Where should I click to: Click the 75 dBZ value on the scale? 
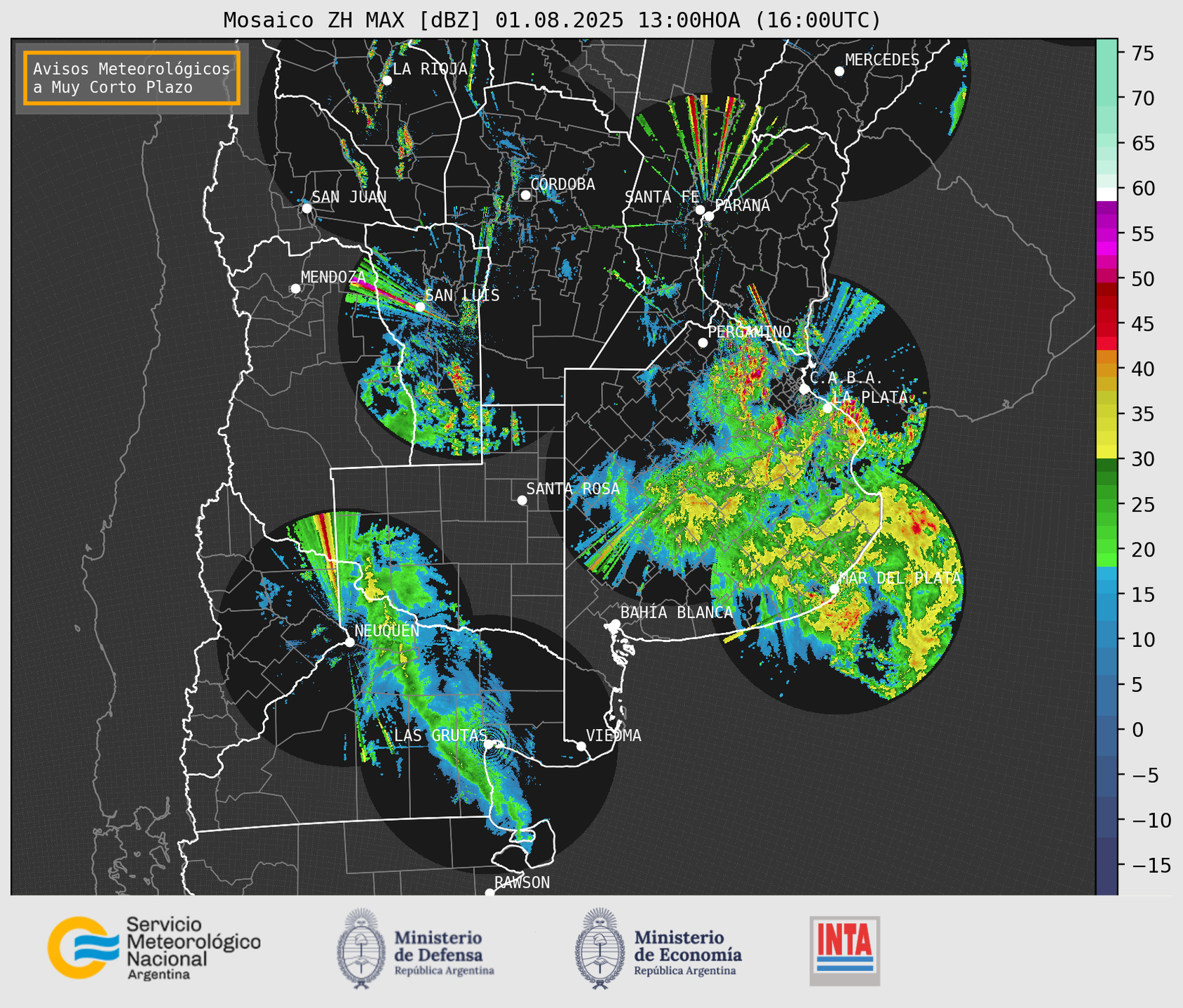(x=1142, y=53)
